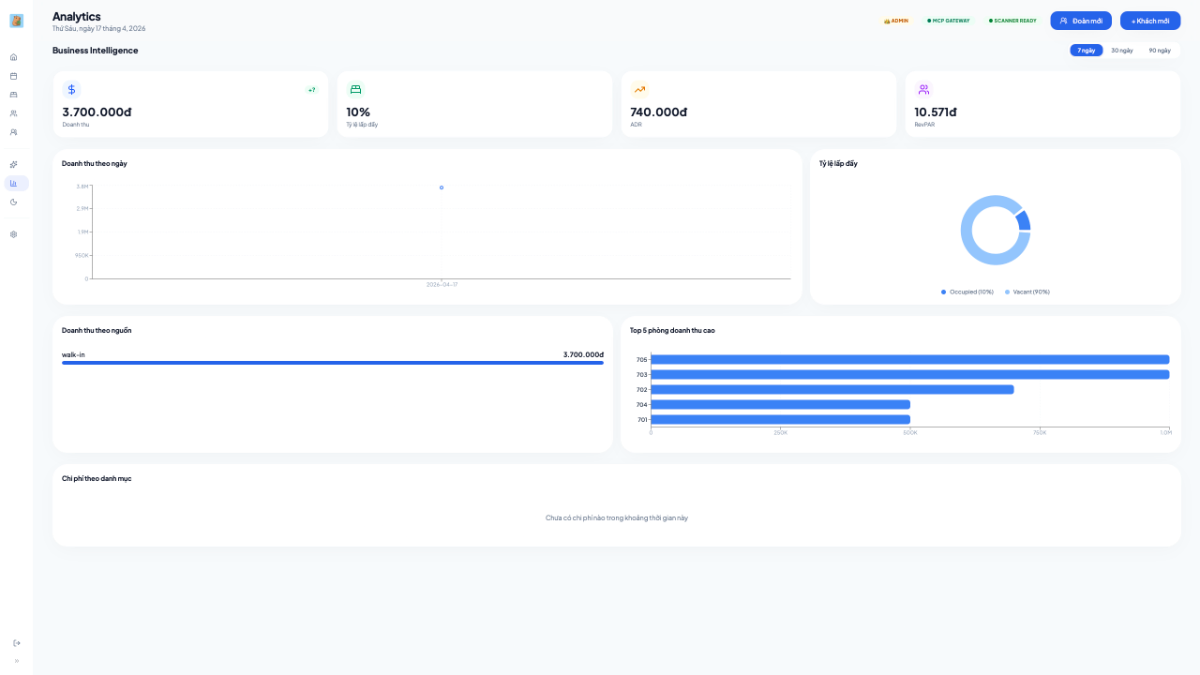The image size is (1200, 675).
Task: Click the logout icon in sidebar
Action: pyautogui.click(x=16, y=643)
